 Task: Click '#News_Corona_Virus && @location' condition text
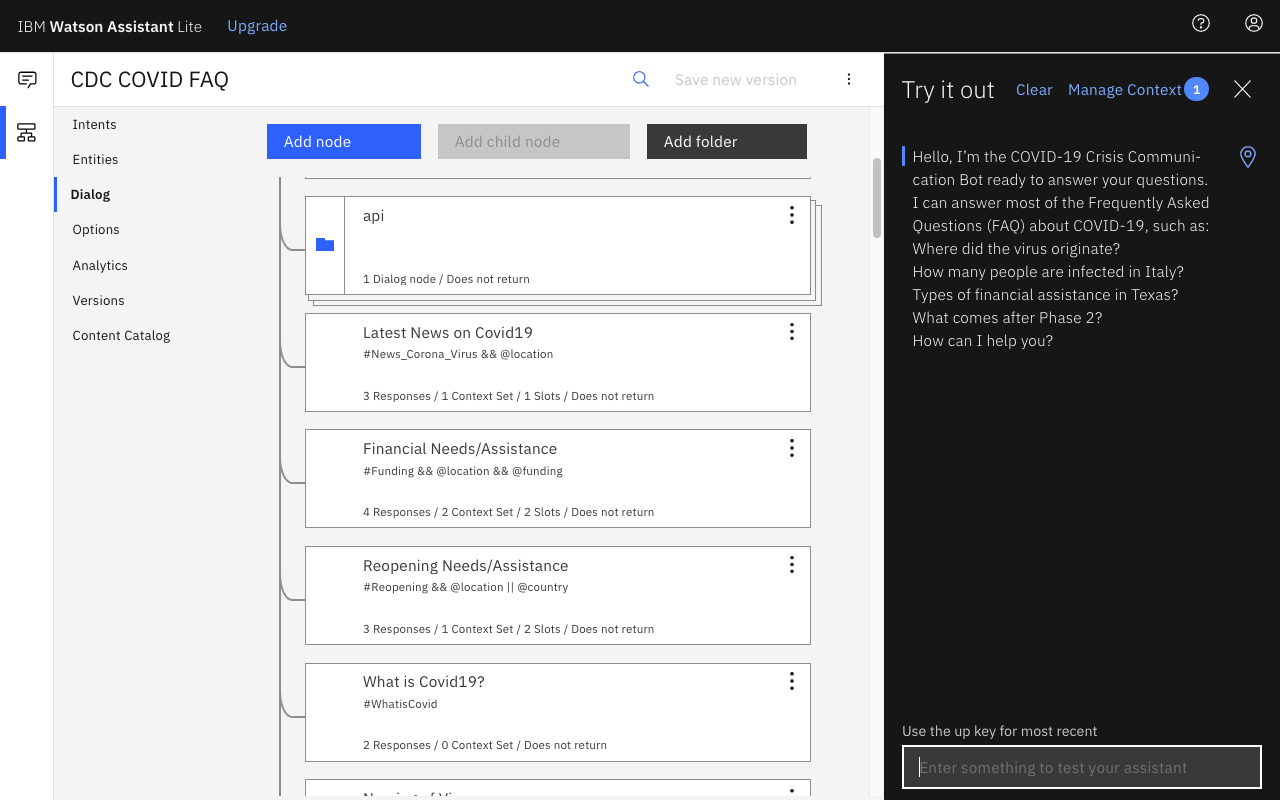click(x=458, y=354)
